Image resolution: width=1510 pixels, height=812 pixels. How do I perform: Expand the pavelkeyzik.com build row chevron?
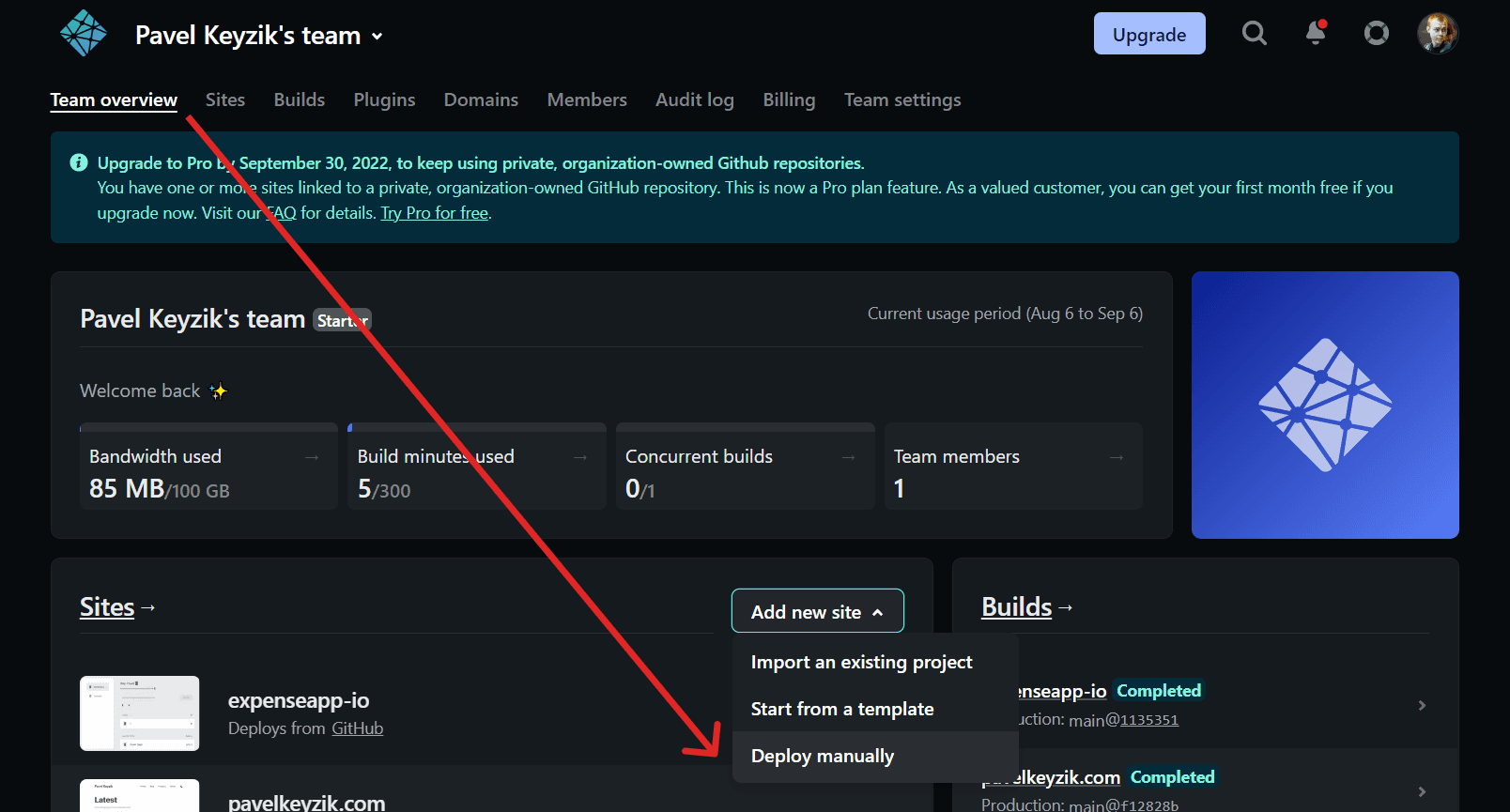click(1422, 791)
